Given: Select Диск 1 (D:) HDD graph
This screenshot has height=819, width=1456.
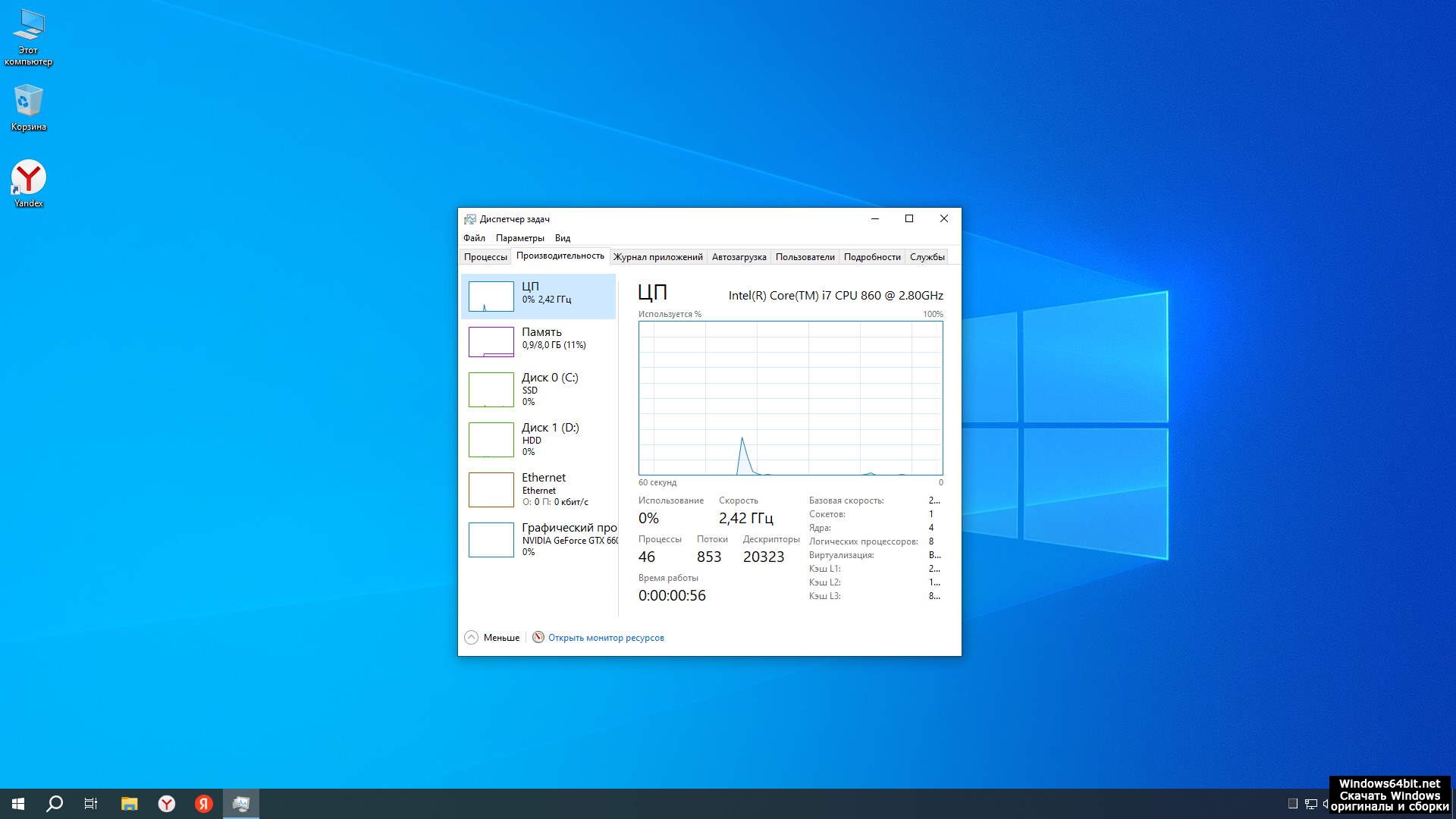Looking at the screenshot, I should point(538,439).
